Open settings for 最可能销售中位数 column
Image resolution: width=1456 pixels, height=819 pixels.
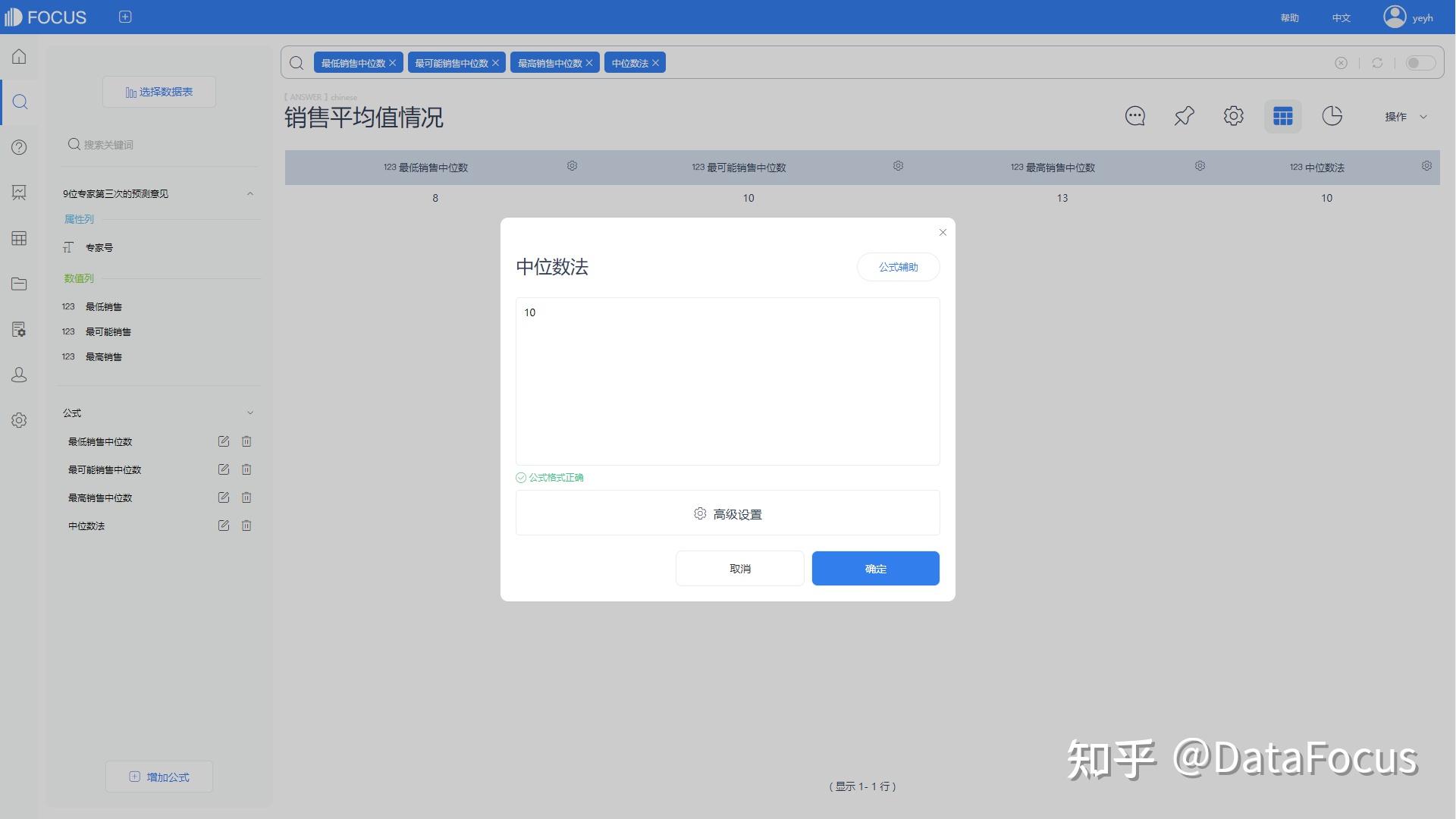tap(898, 166)
